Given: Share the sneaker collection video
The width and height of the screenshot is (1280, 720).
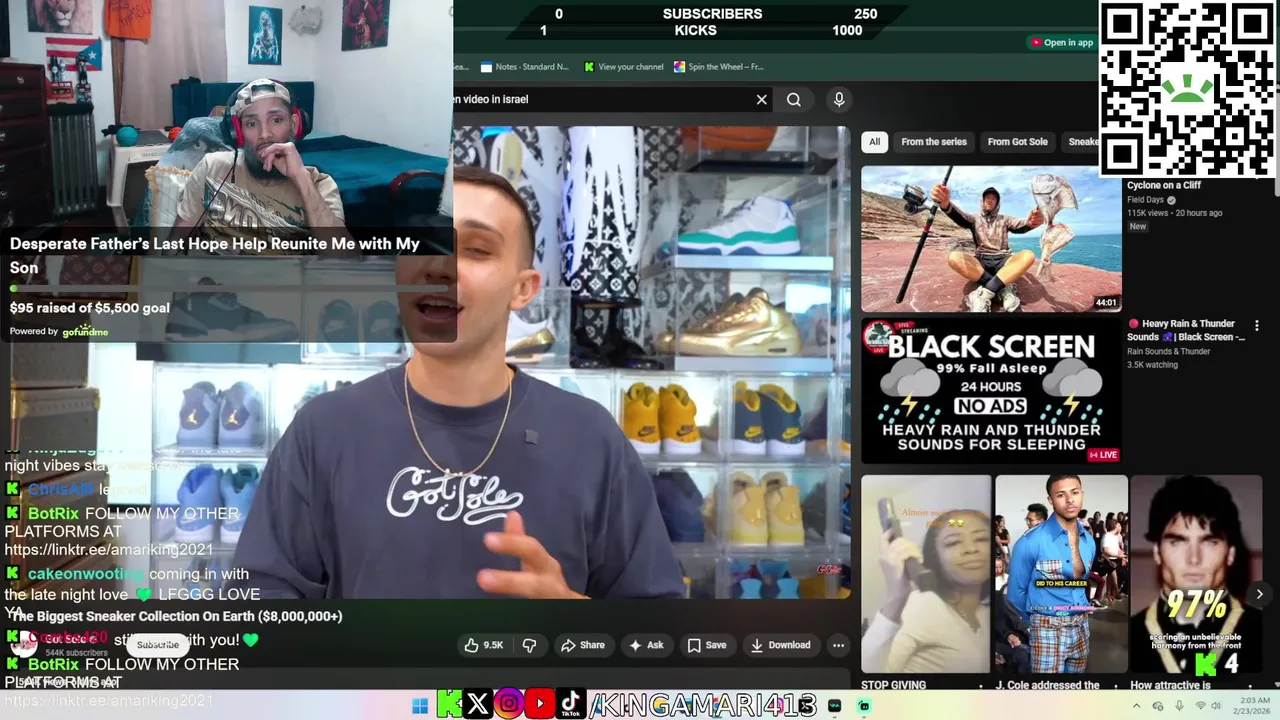Looking at the screenshot, I should pyautogui.click(x=583, y=645).
